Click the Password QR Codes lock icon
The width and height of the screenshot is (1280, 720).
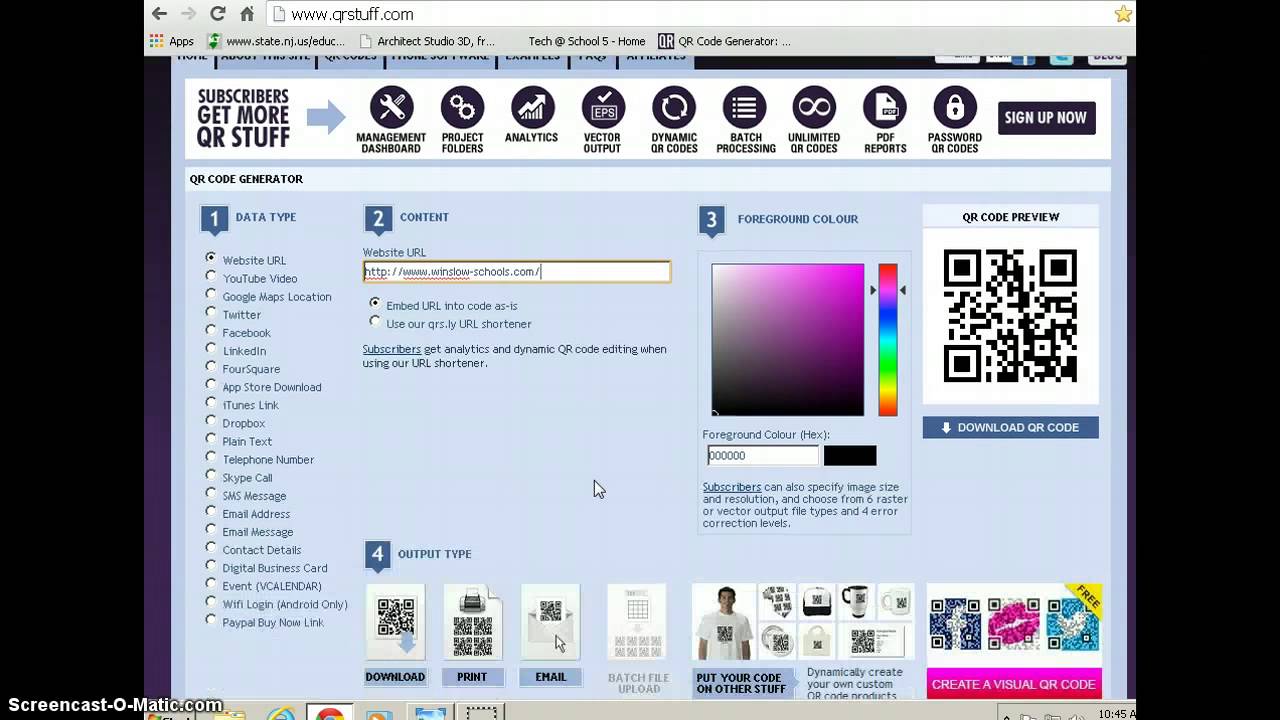pos(955,107)
